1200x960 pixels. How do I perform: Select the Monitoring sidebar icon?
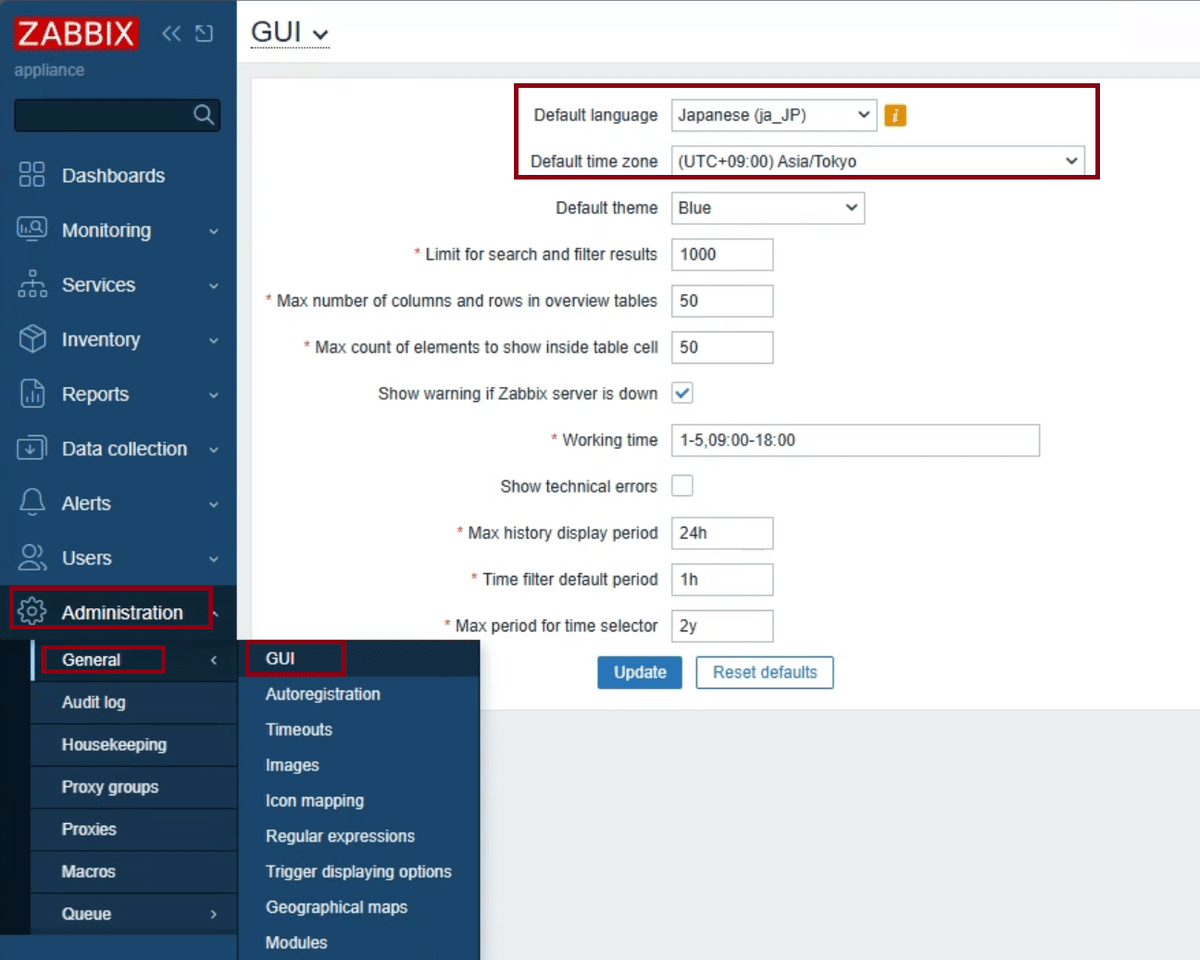point(31,230)
